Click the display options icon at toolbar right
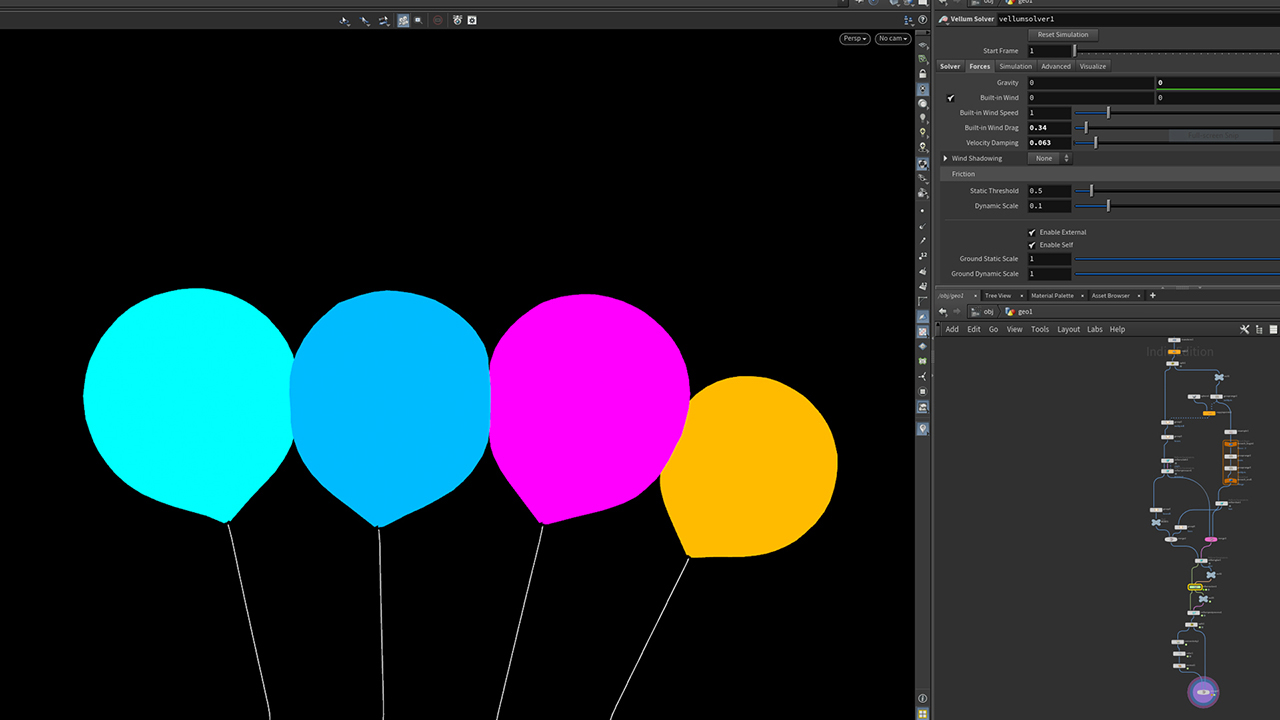This screenshot has width=1280, height=720. [908, 20]
